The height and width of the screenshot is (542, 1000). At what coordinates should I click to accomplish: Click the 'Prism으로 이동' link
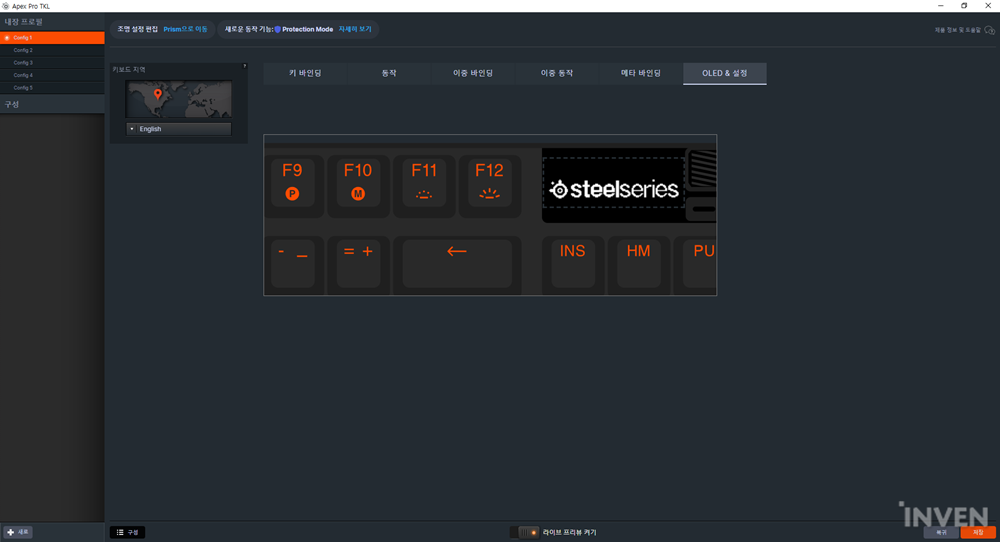pos(185,29)
